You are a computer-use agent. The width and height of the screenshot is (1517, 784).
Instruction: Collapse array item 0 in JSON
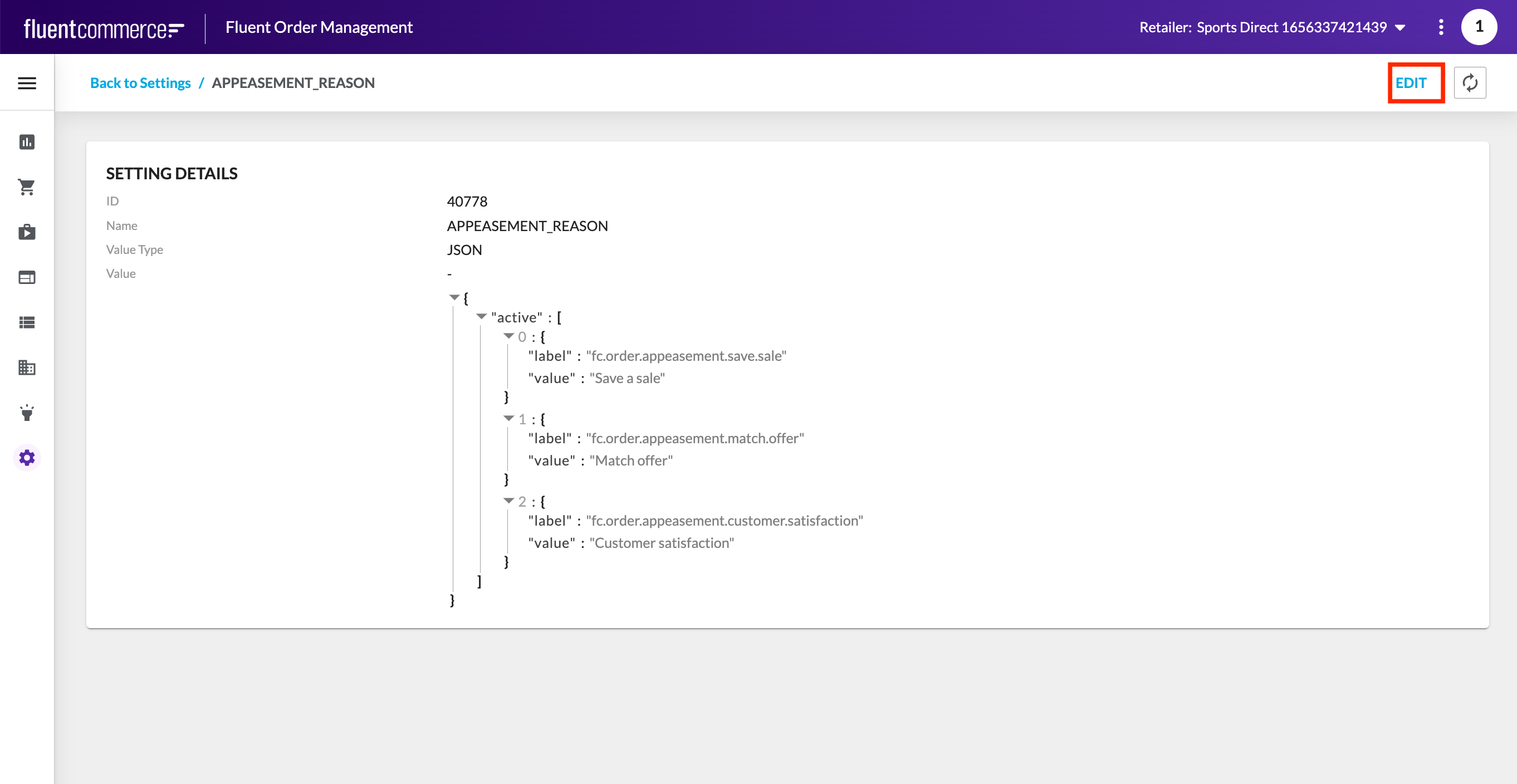coord(509,336)
